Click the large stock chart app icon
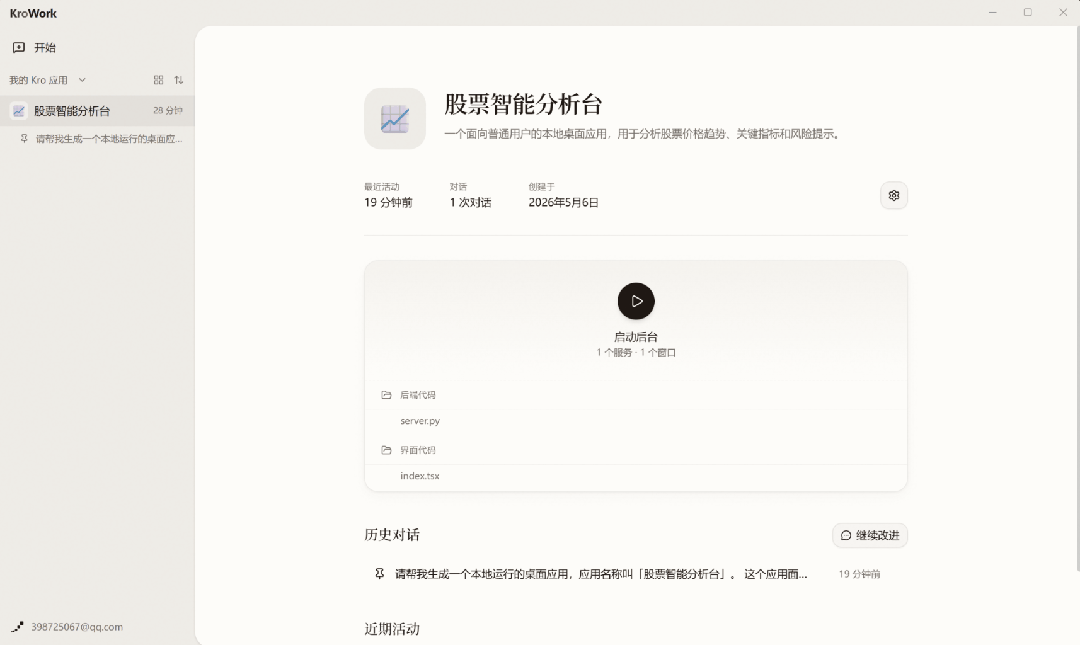This screenshot has width=1080, height=645. (x=395, y=119)
